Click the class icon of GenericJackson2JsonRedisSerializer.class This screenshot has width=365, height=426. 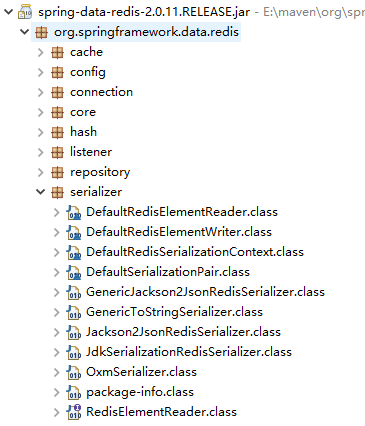(73, 292)
